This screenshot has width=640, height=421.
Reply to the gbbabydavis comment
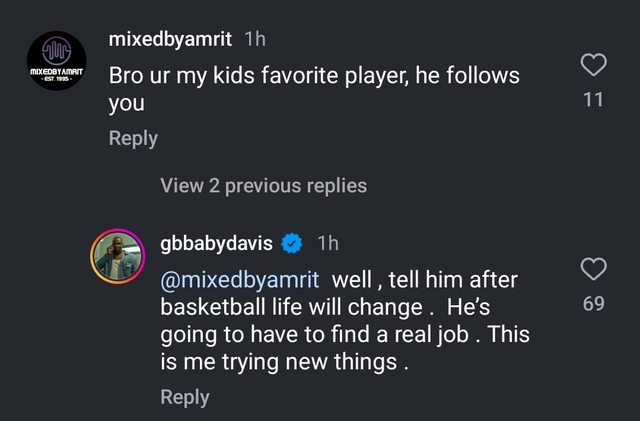pos(185,397)
